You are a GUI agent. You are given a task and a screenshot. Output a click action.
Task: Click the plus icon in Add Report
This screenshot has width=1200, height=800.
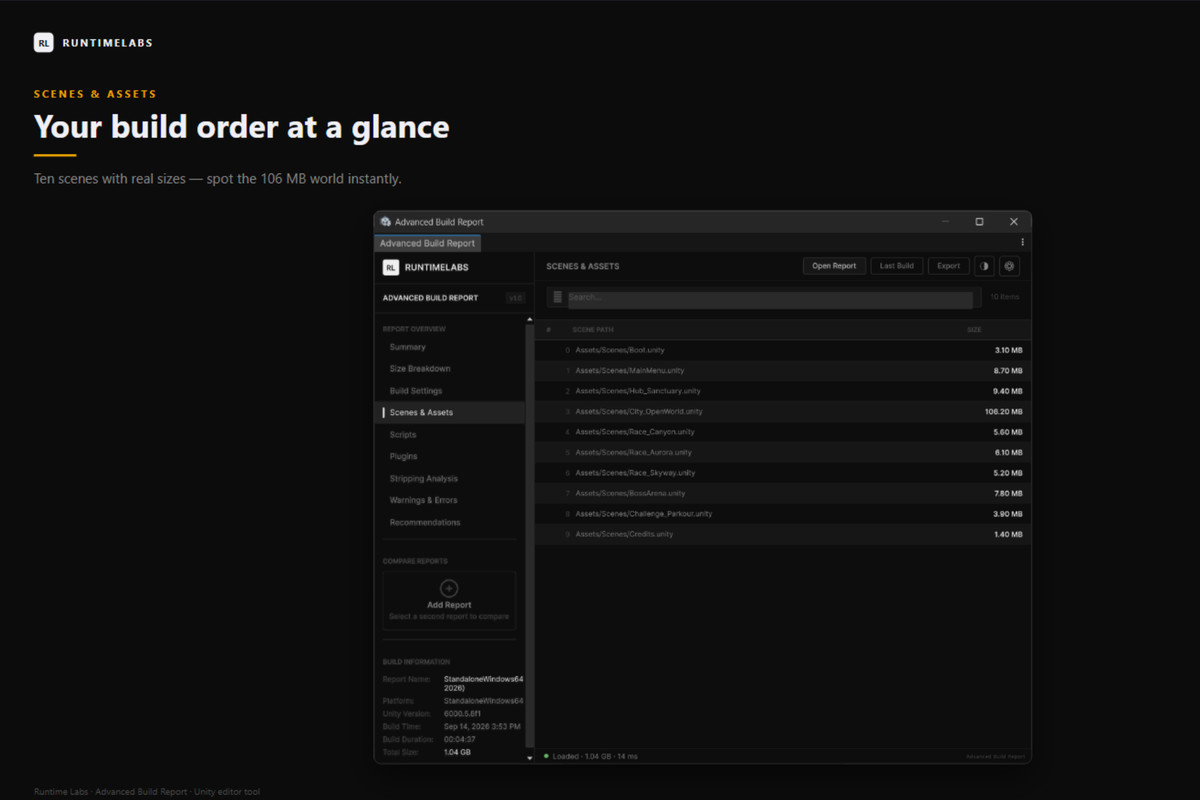click(449, 589)
